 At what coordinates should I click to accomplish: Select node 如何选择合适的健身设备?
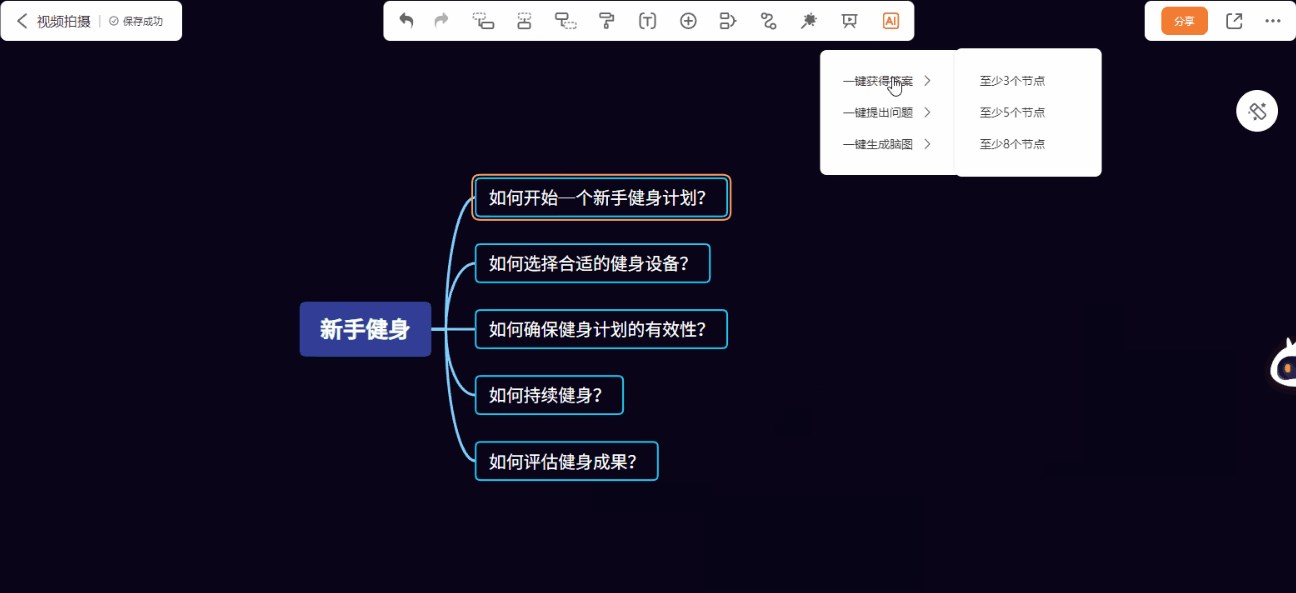tap(593, 263)
